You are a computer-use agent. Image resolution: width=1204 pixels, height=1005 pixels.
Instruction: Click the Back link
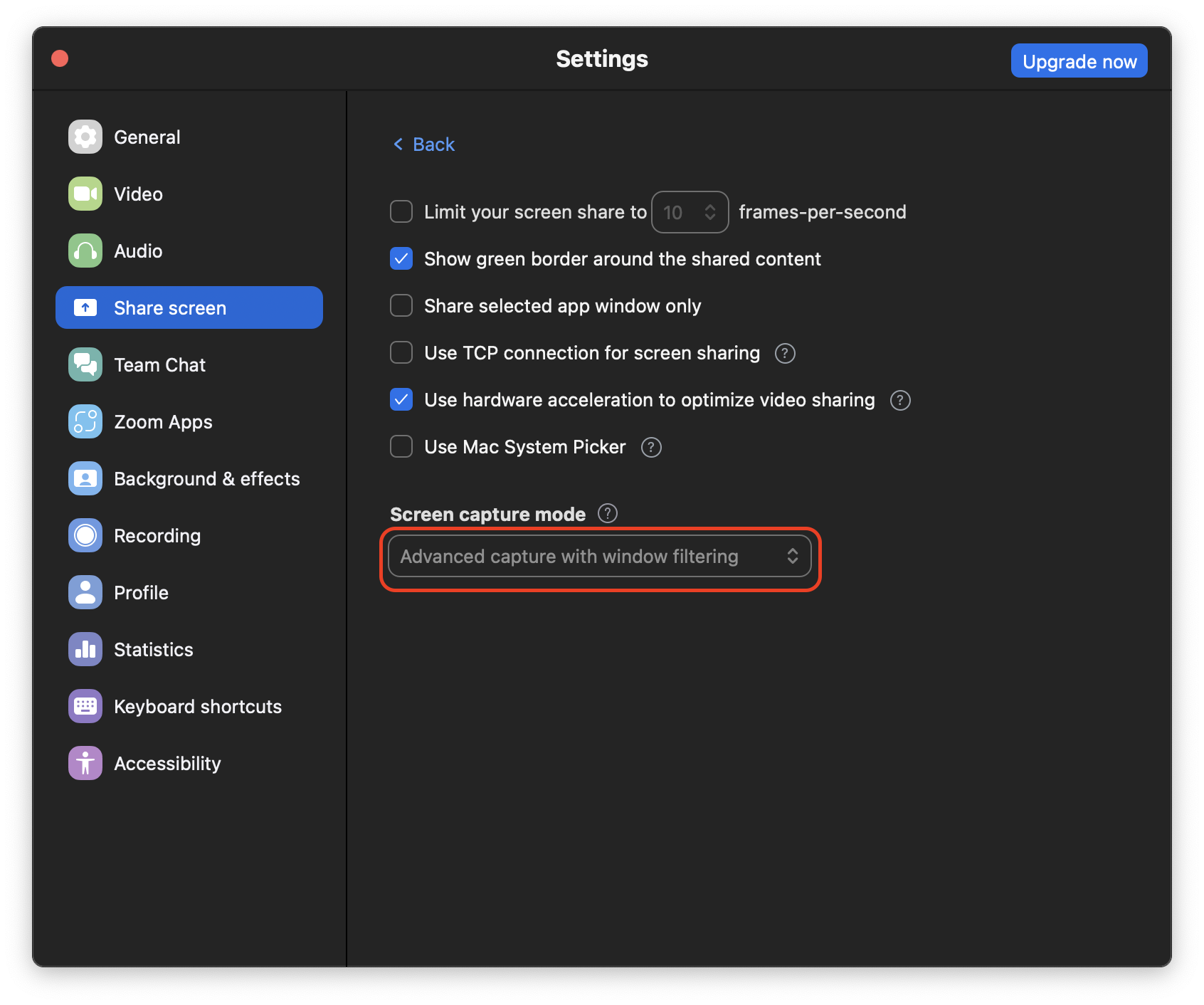click(x=423, y=144)
